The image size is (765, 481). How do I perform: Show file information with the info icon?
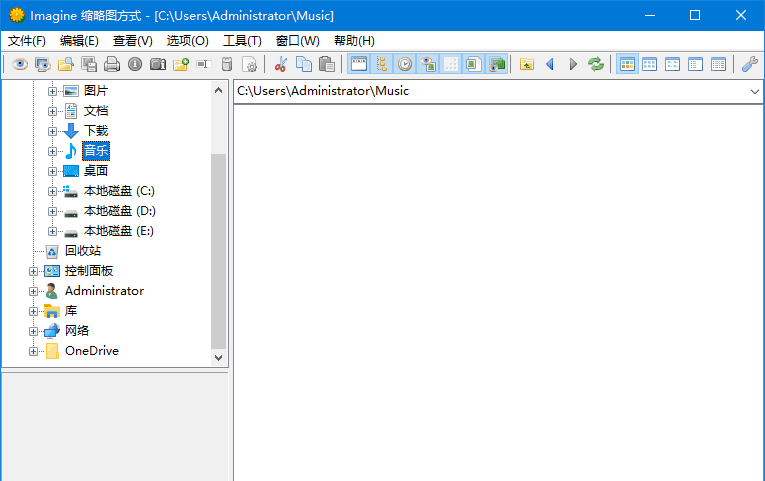(135, 64)
